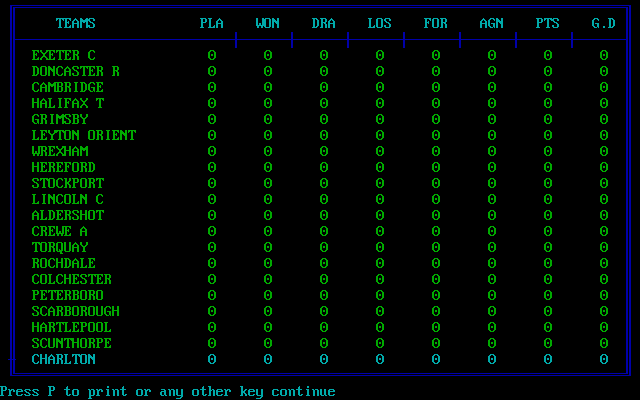Click TORQUAY's AGN value
The width and height of the screenshot is (640, 400).
click(x=491, y=247)
